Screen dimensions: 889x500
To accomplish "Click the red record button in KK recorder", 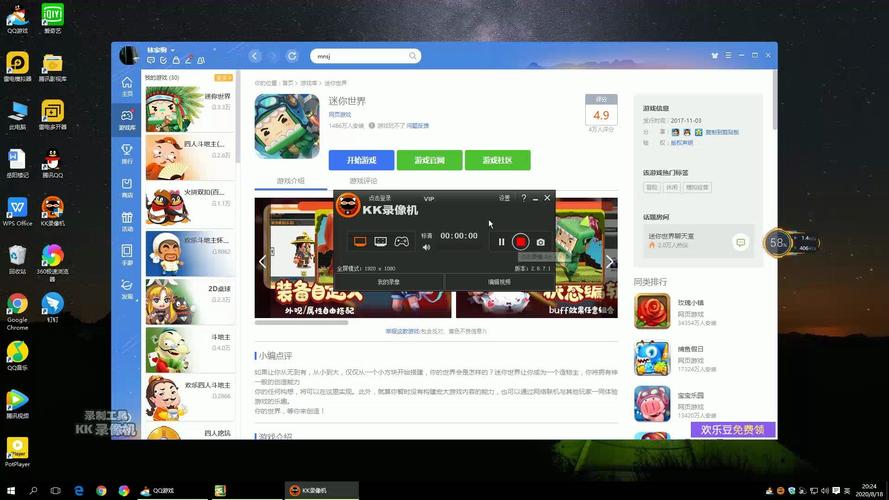I will tap(520, 242).
